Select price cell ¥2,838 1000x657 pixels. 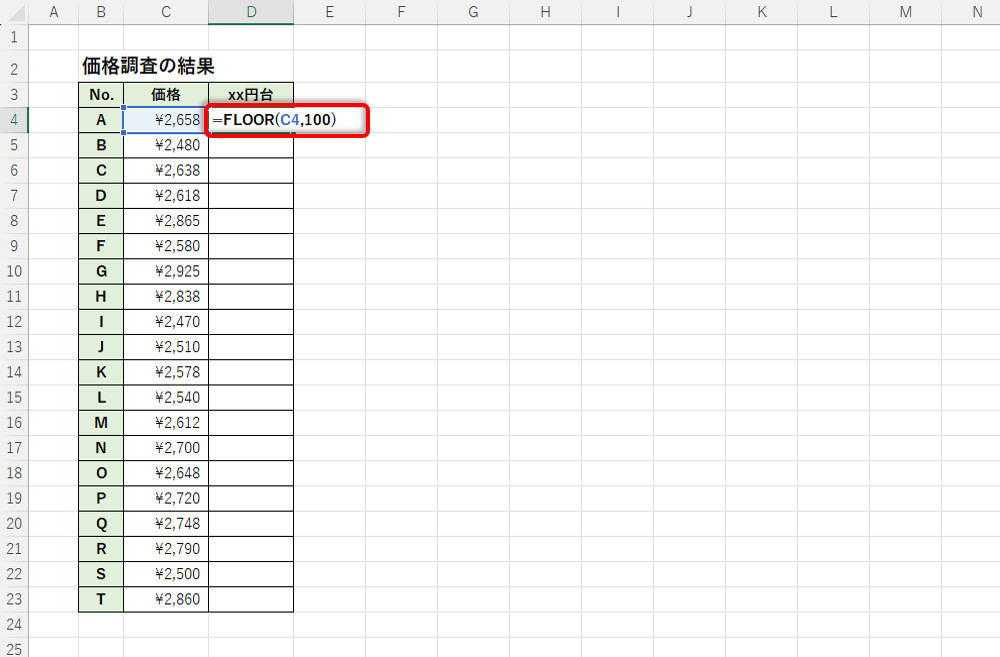point(166,297)
